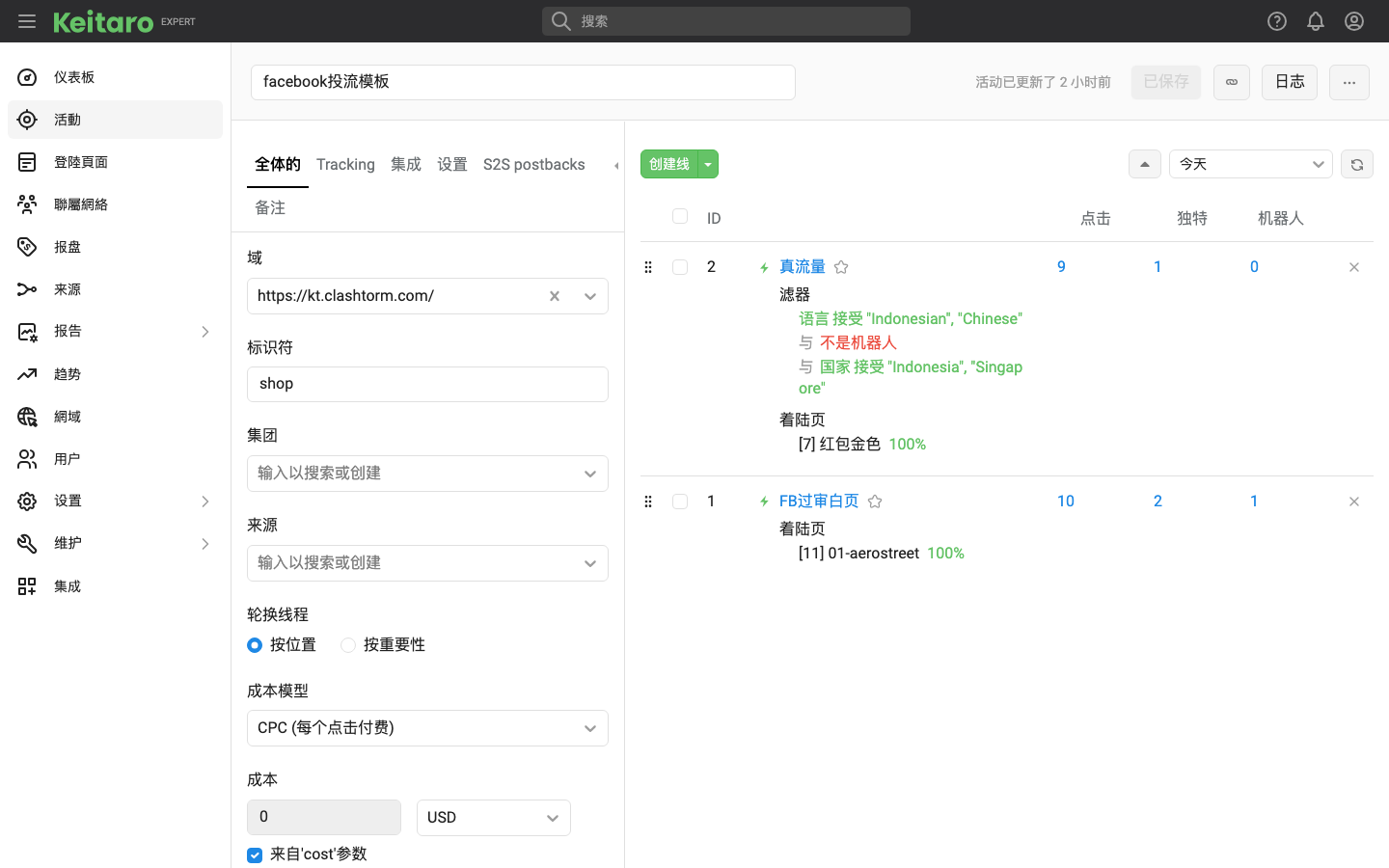
Task: Click the 已保存 saved button
Action: pyautogui.click(x=1166, y=82)
